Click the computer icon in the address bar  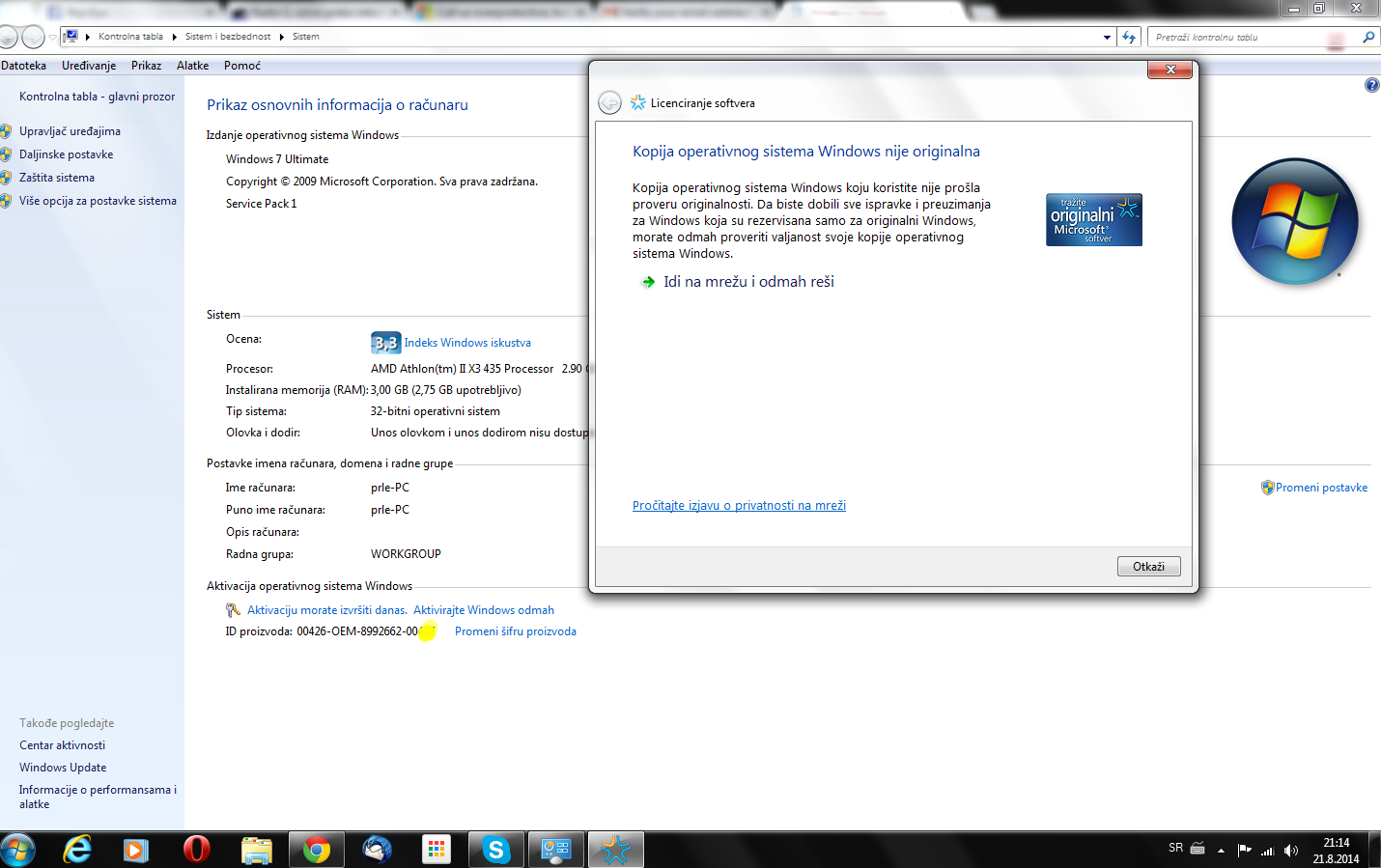[x=70, y=37]
